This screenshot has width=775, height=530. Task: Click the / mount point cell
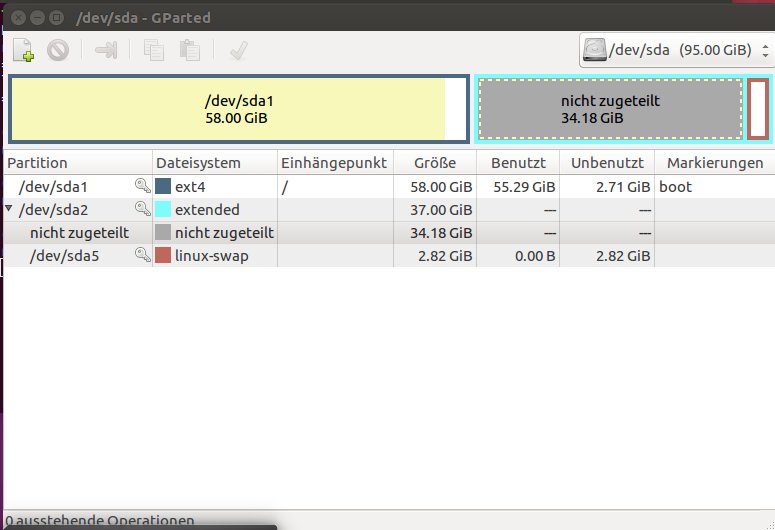tap(285, 187)
